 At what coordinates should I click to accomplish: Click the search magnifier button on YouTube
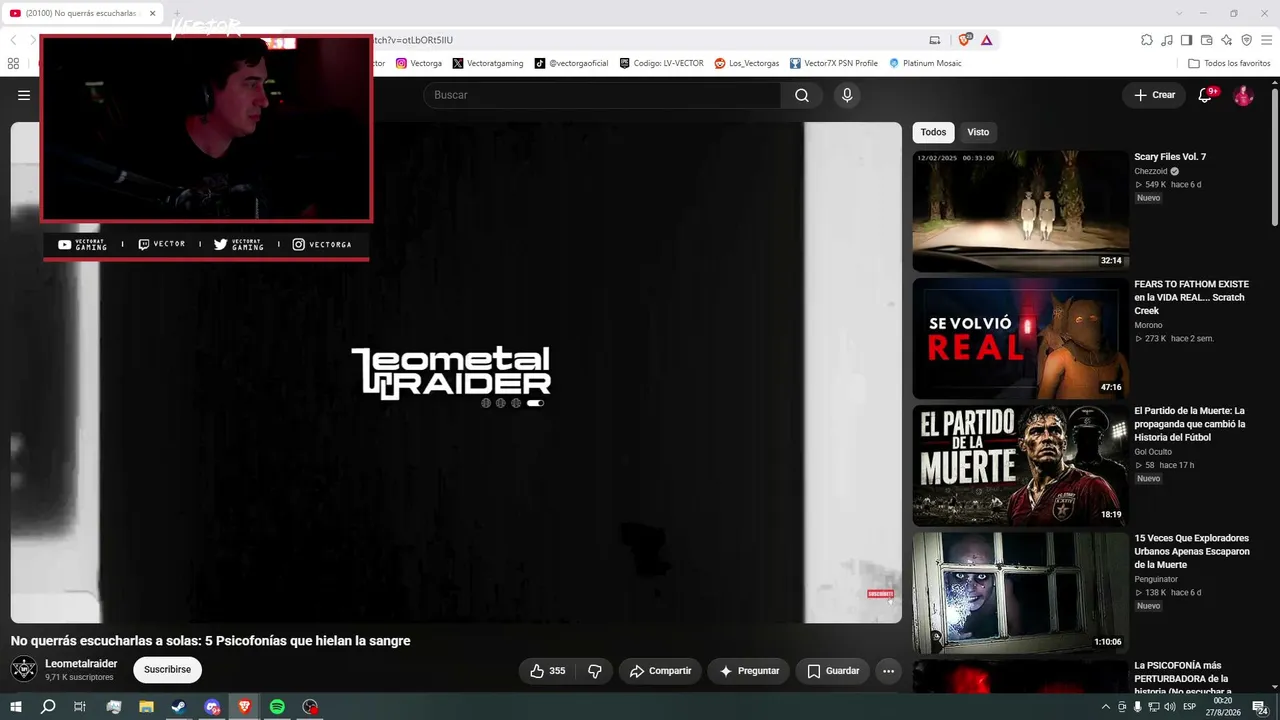(x=802, y=95)
